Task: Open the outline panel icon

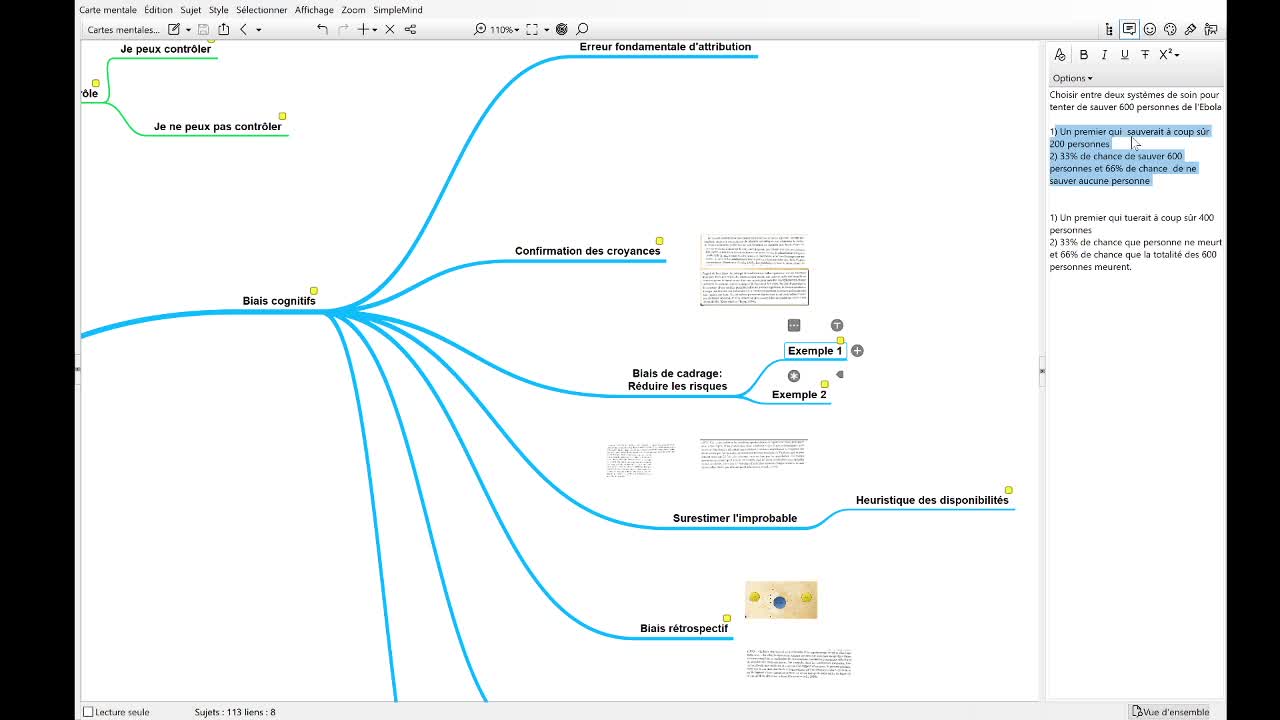Action: coord(1109,29)
